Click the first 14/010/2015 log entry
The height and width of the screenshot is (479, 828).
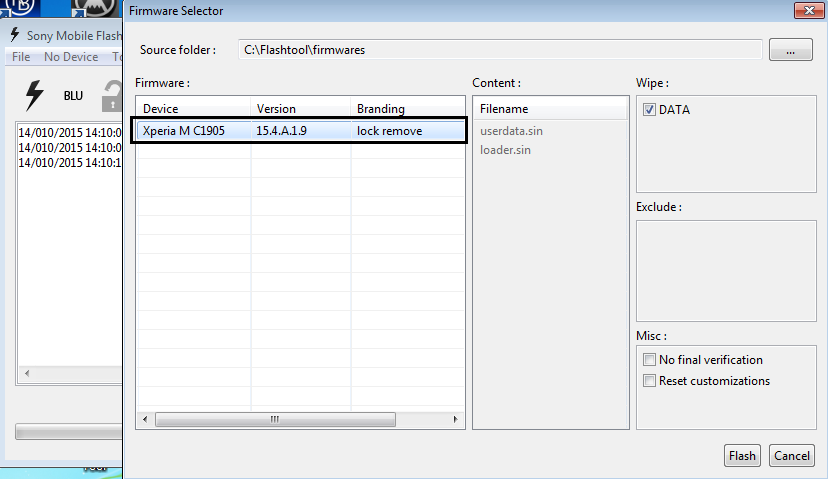[70, 133]
